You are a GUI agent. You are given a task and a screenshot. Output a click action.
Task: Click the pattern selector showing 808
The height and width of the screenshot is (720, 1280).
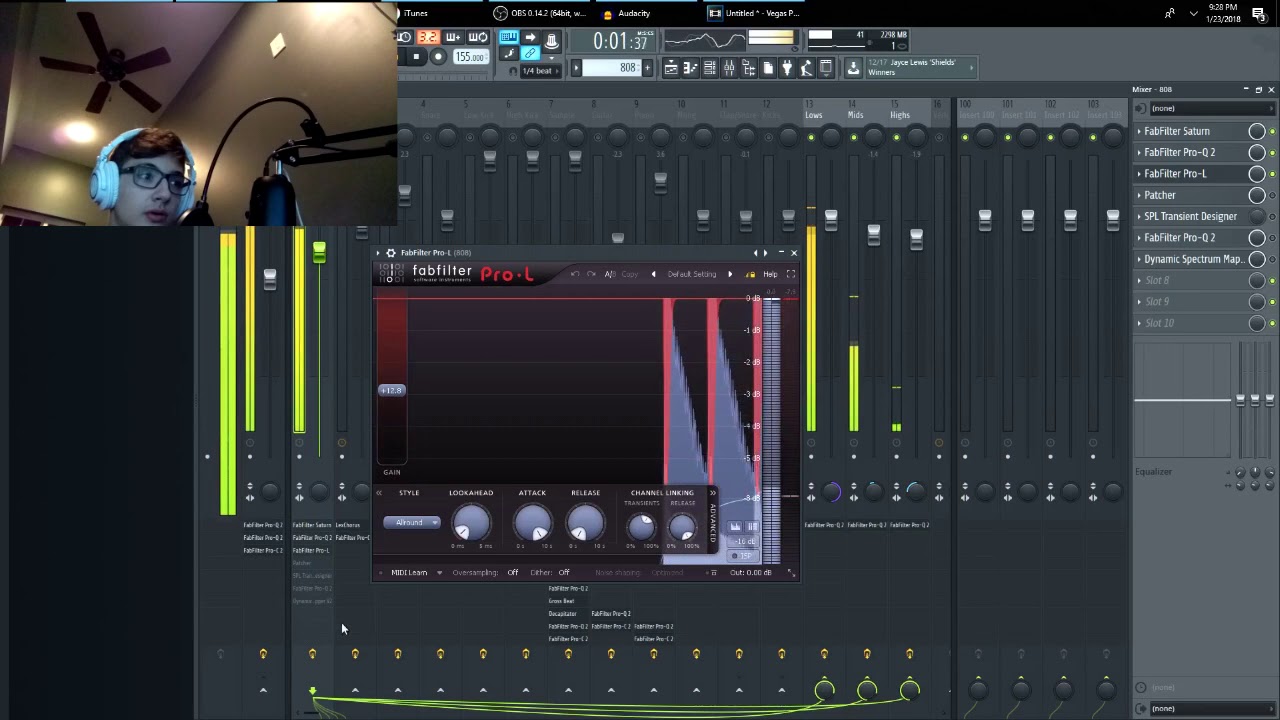point(611,68)
